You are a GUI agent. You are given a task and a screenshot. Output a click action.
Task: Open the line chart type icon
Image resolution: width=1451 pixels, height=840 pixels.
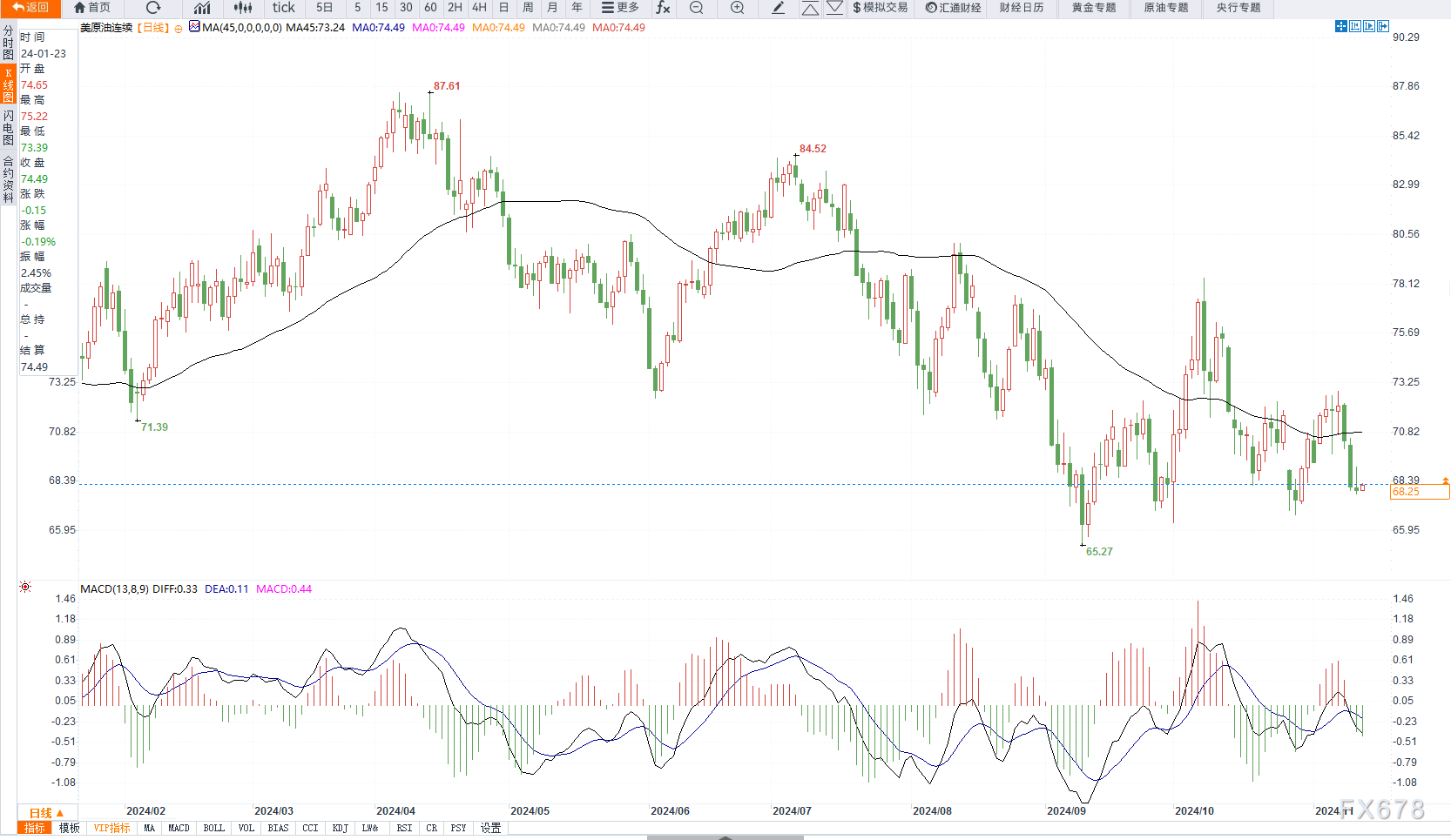click(202, 8)
